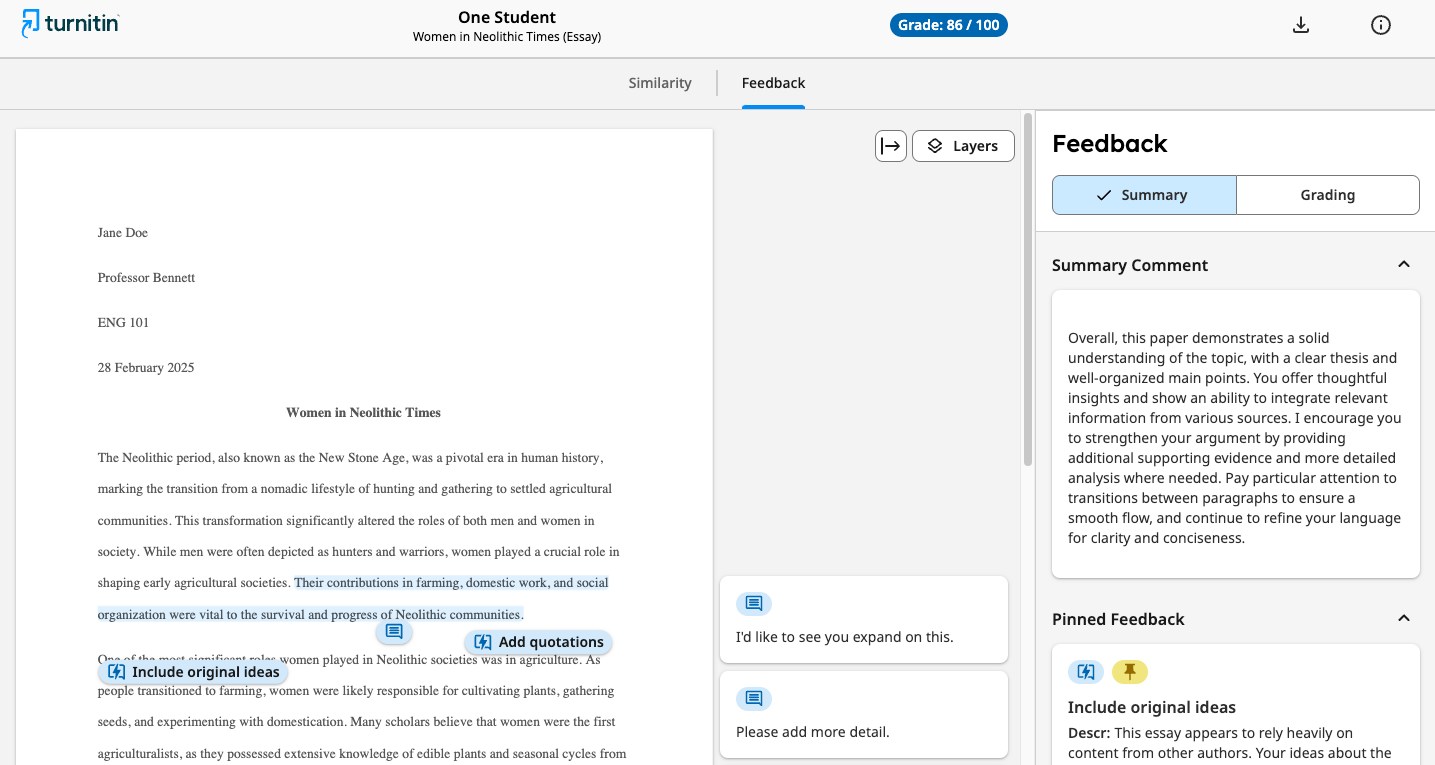Collapse the Summary Comment section
The width and height of the screenshot is (1435, 765).
pyautogui.click(x=1404, y=264)
